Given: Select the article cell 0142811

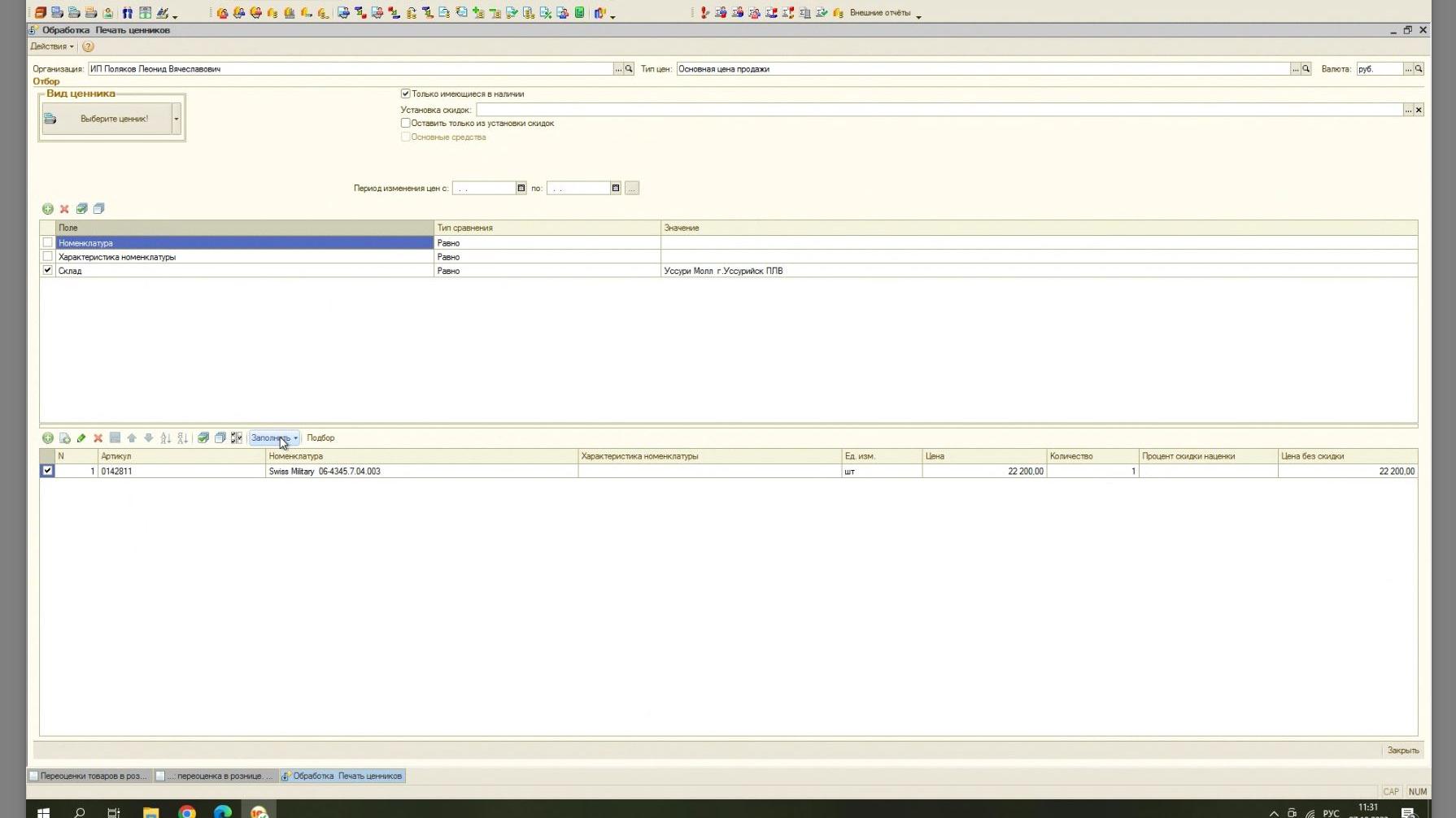Looking at the screenshot, I should [x=181, y=472].
